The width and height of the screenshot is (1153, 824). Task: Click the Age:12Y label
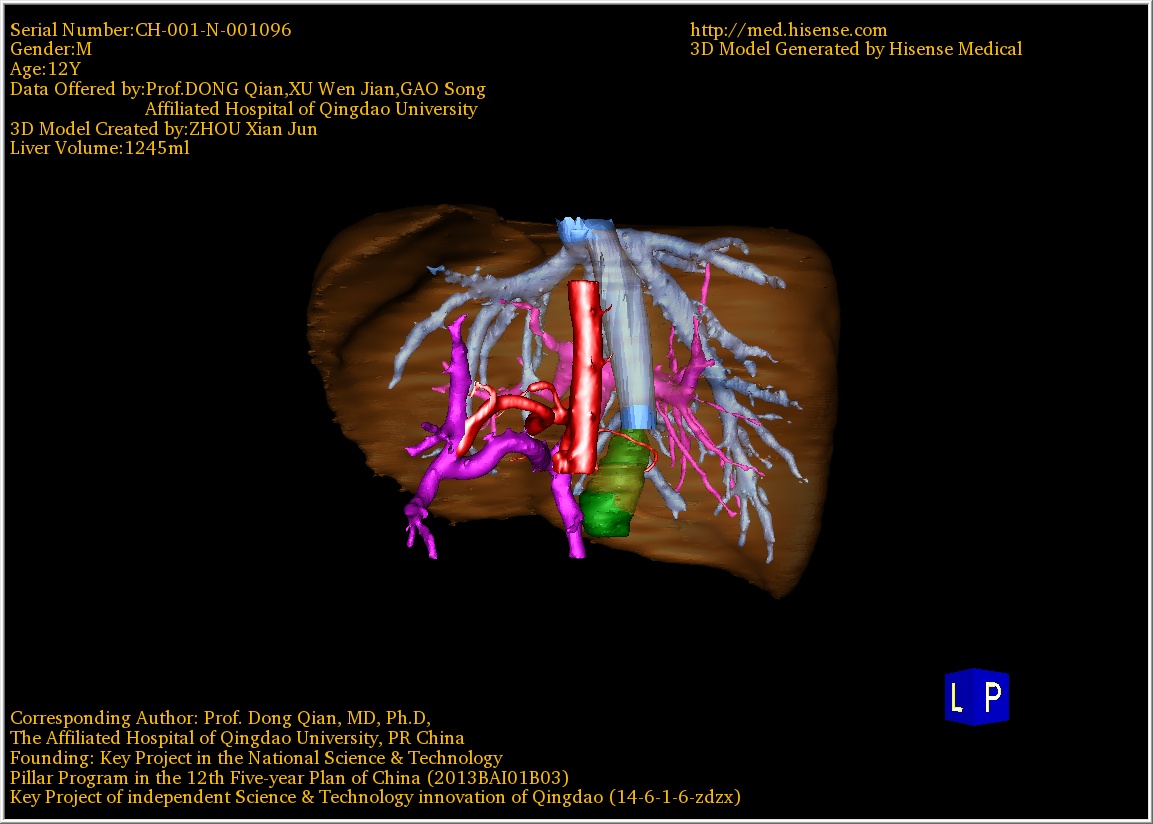(46, 69)
